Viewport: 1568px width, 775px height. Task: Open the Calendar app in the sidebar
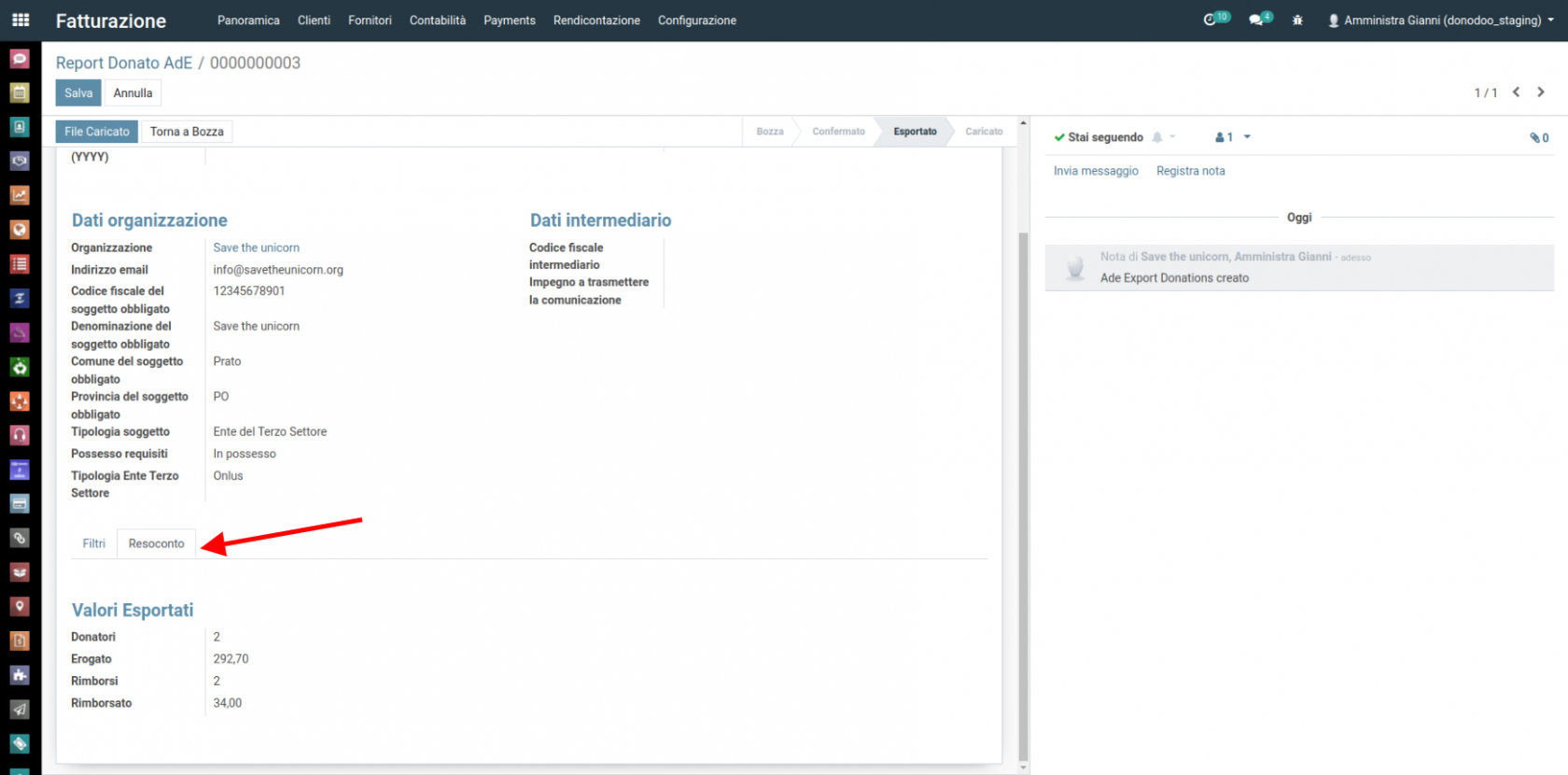click(20, 92)
